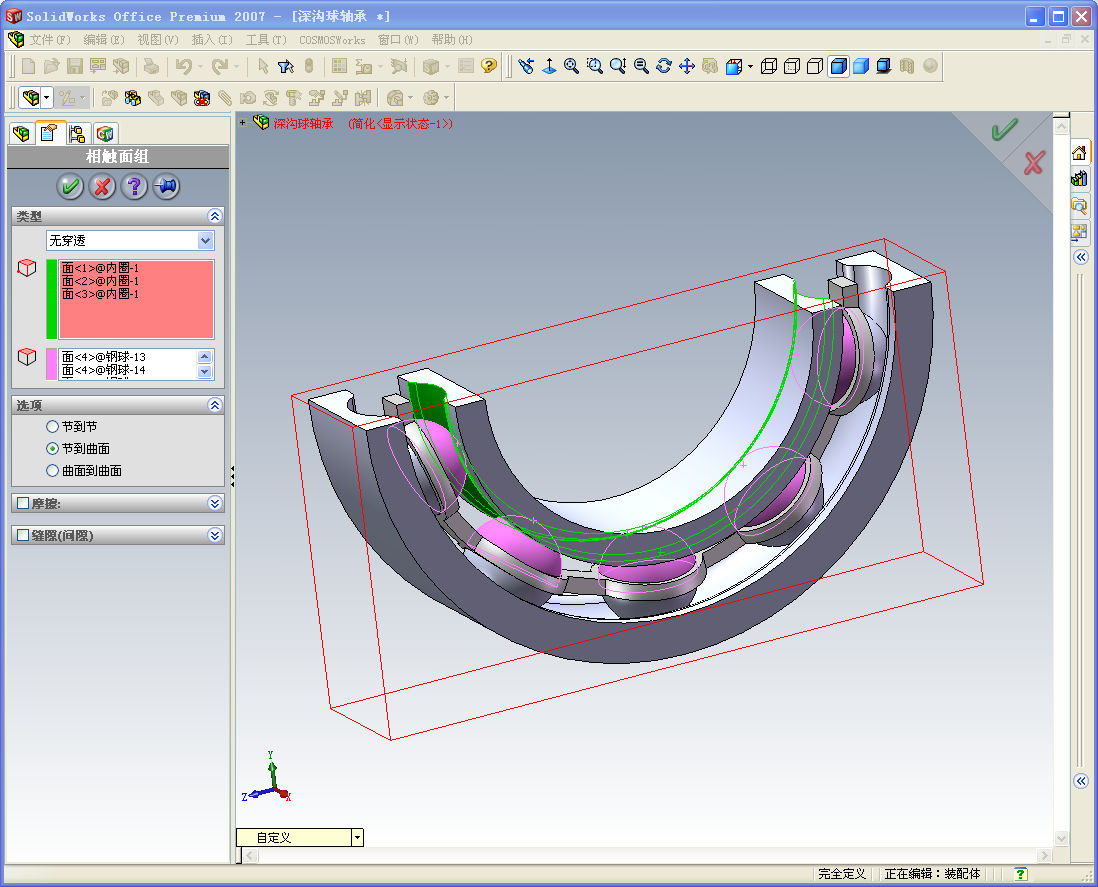The height and width of the screenshot is (887, 1098).
Task: Toggle Shadows in Shaded Mode
Action: [884, 67]
